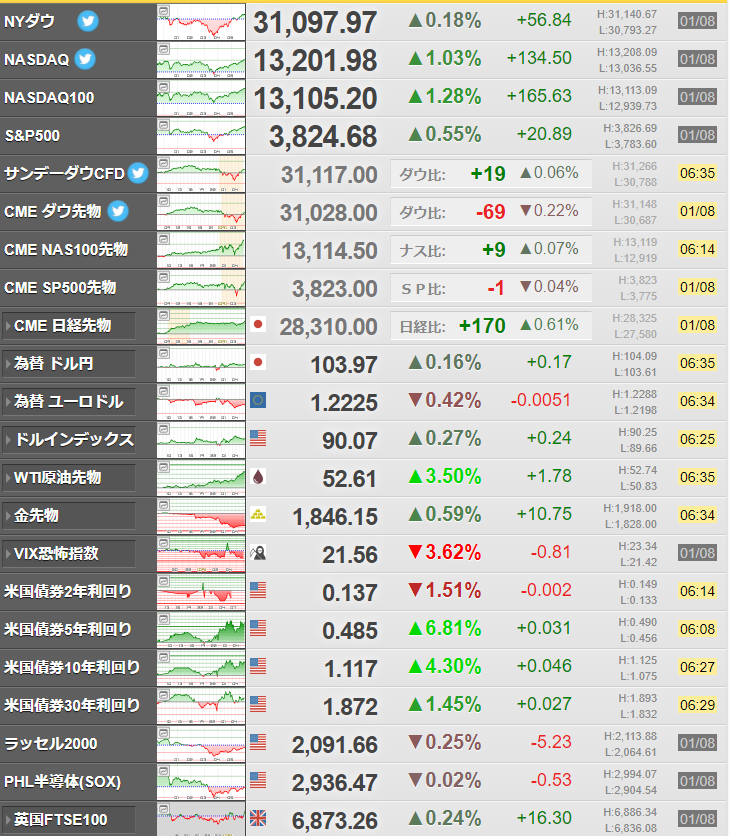731x836 pixels.
Task: Click US flag on 米国債券10年利回り row
Action: click(258, 666)
